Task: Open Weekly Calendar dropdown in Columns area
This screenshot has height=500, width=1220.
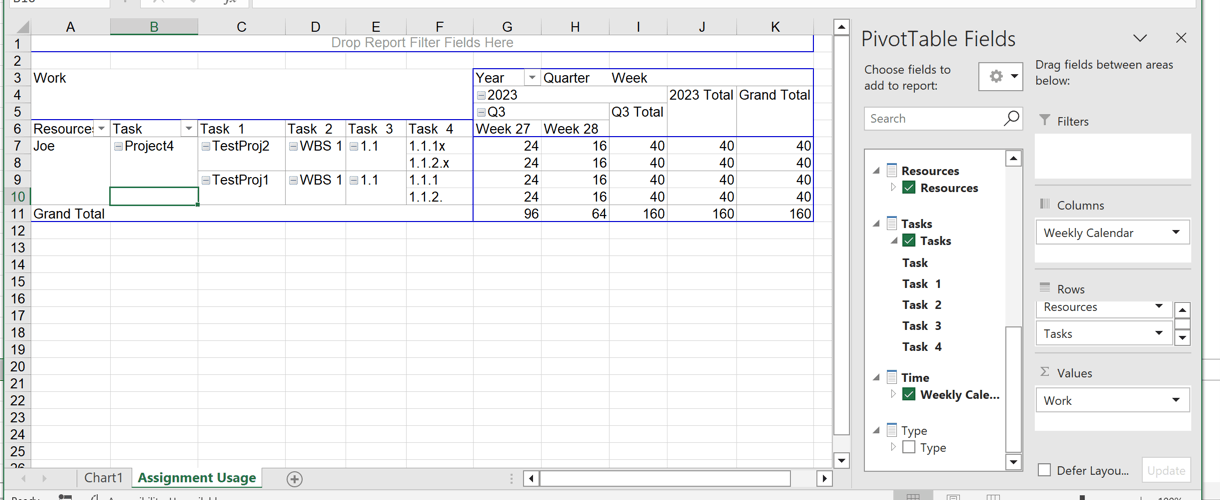Action: pyautogui.click(x=1176, y=233)
